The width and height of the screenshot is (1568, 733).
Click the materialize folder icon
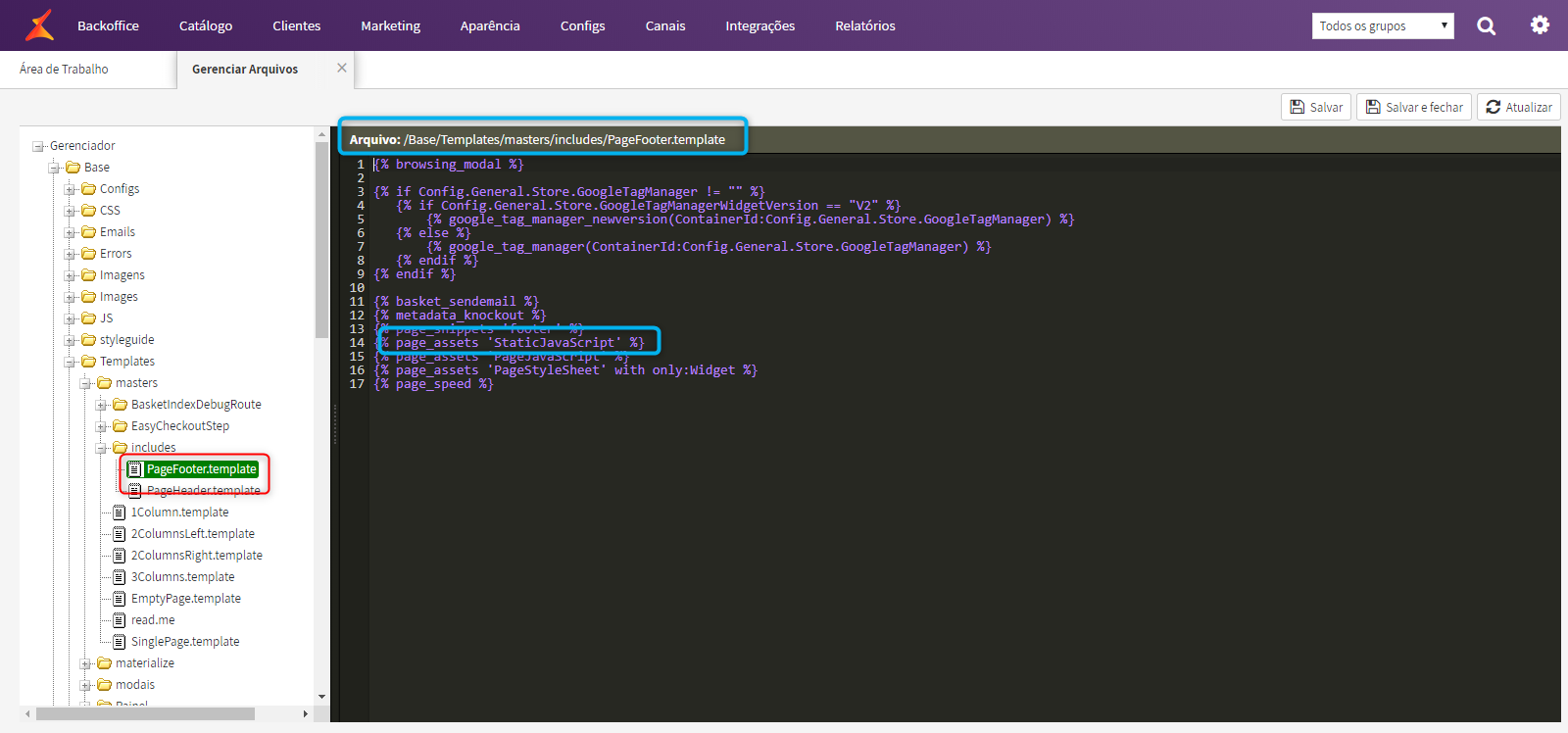pos(104,663)
